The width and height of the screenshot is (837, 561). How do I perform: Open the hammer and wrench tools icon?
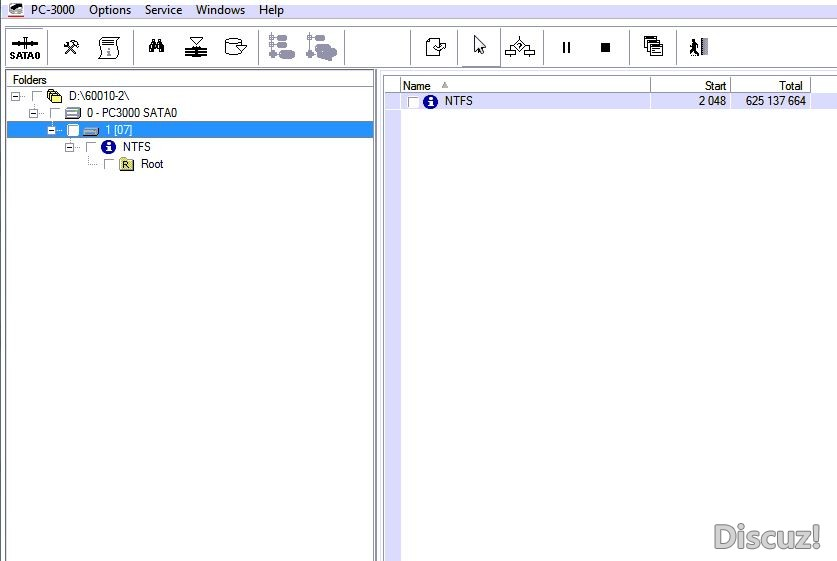point(71,47)
